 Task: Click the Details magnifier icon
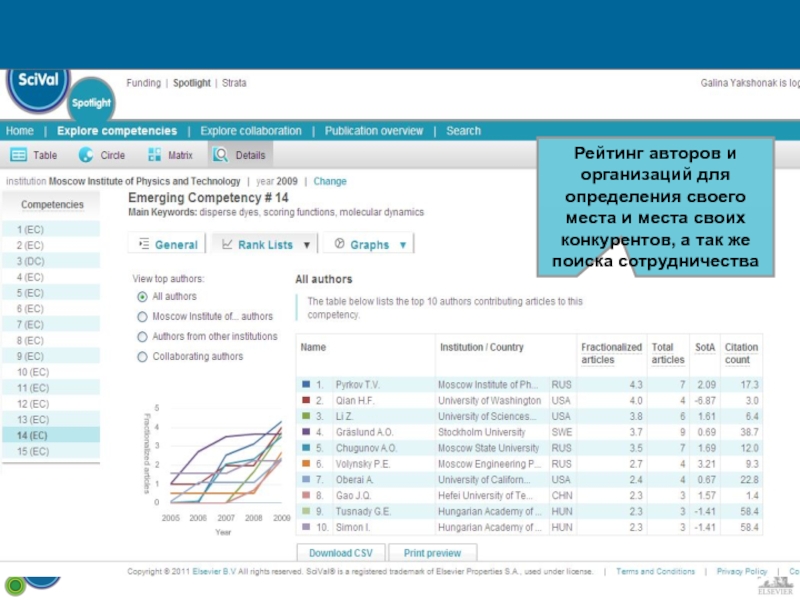pos(220,155)
